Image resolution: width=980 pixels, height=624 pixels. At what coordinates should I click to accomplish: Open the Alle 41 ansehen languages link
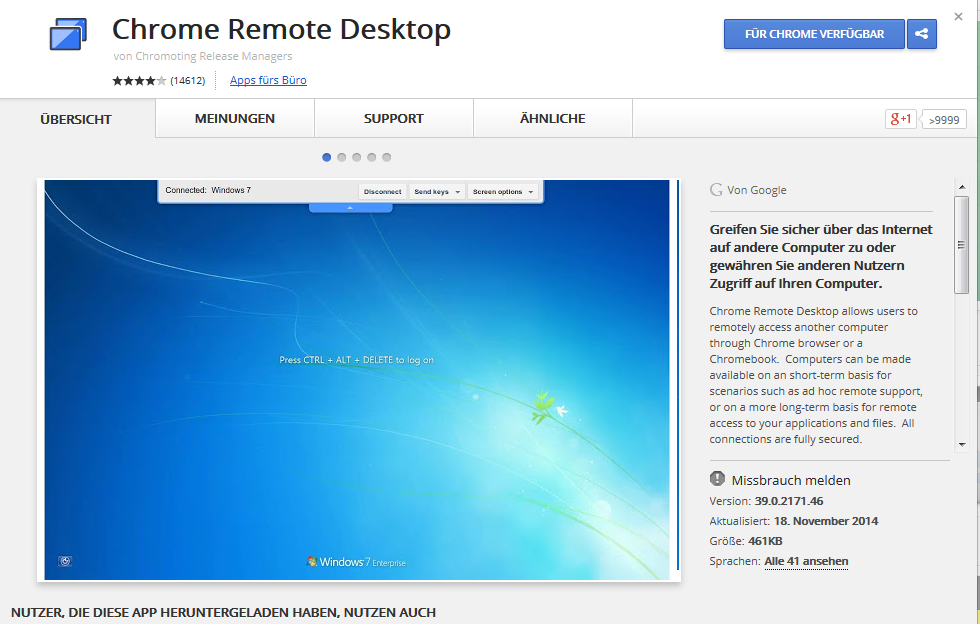coord(806,561)
